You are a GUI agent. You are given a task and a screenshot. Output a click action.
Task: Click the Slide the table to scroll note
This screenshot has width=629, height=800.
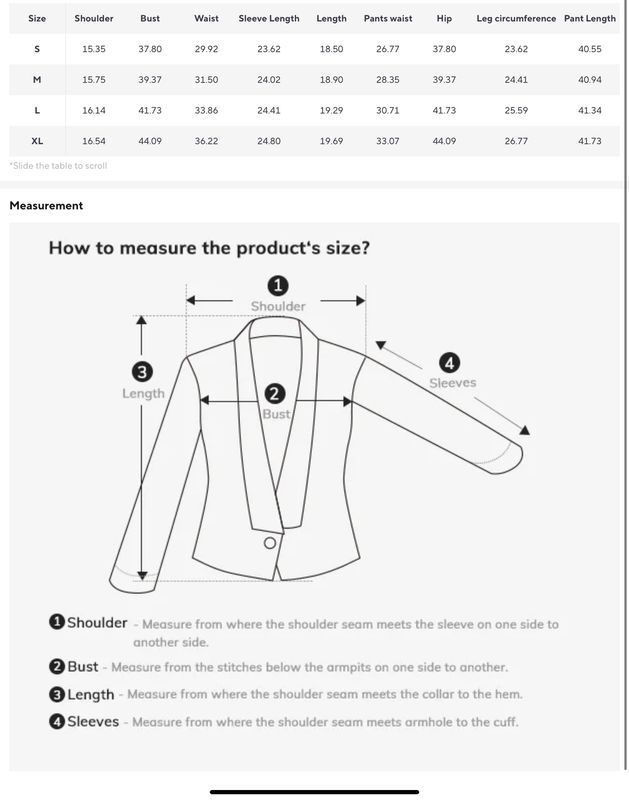[59, 165]
